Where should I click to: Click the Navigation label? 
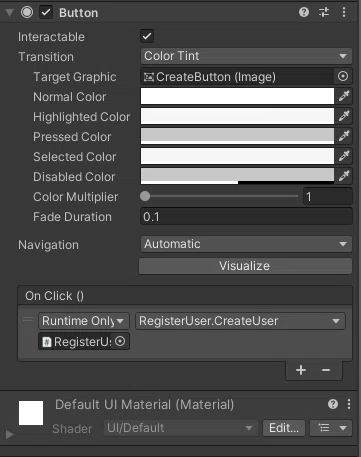click(x=48, y=245)
